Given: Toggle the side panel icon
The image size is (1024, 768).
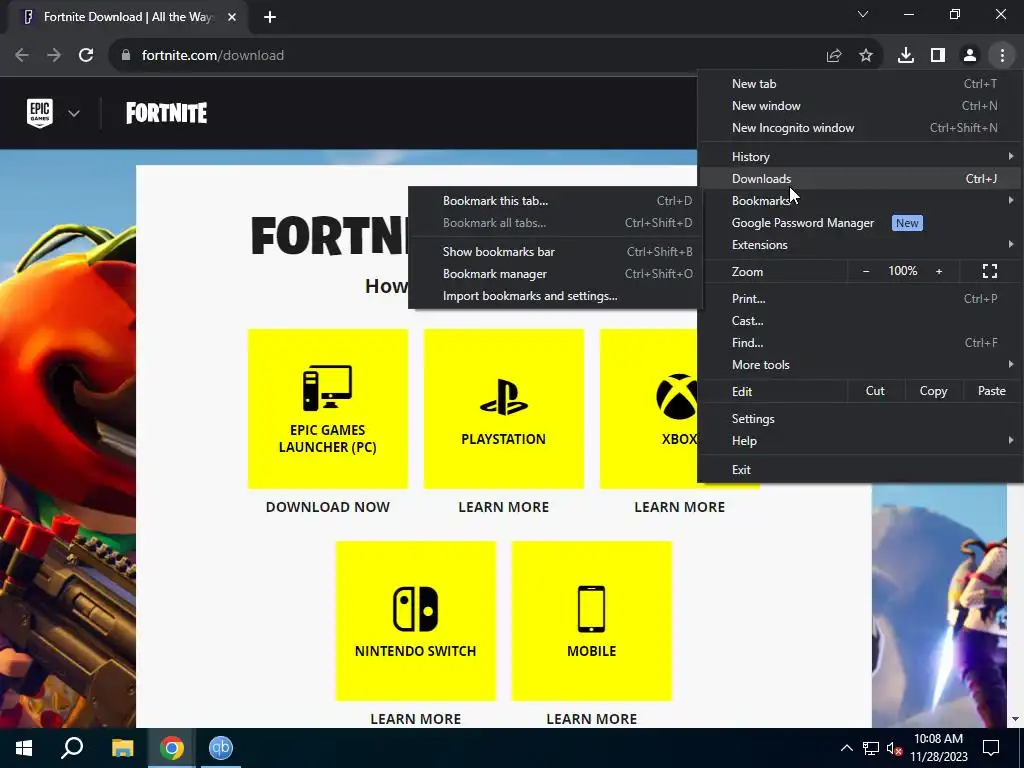Looking at the screenshot, I should 938,56.
